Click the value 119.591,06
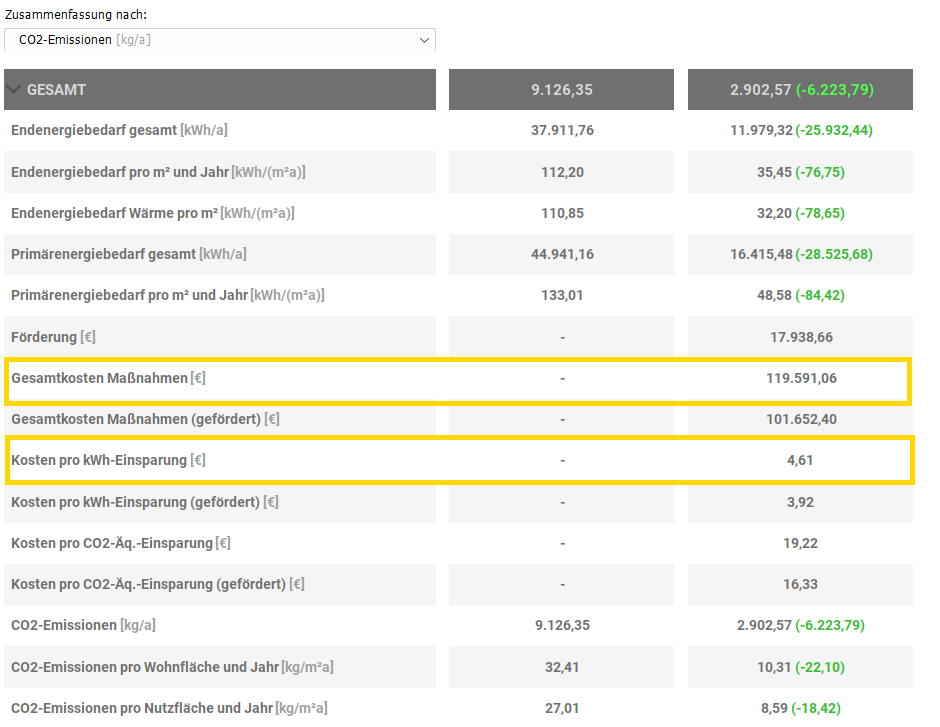The height and width of the screenshot is (727, 940). tap(800, 379)
